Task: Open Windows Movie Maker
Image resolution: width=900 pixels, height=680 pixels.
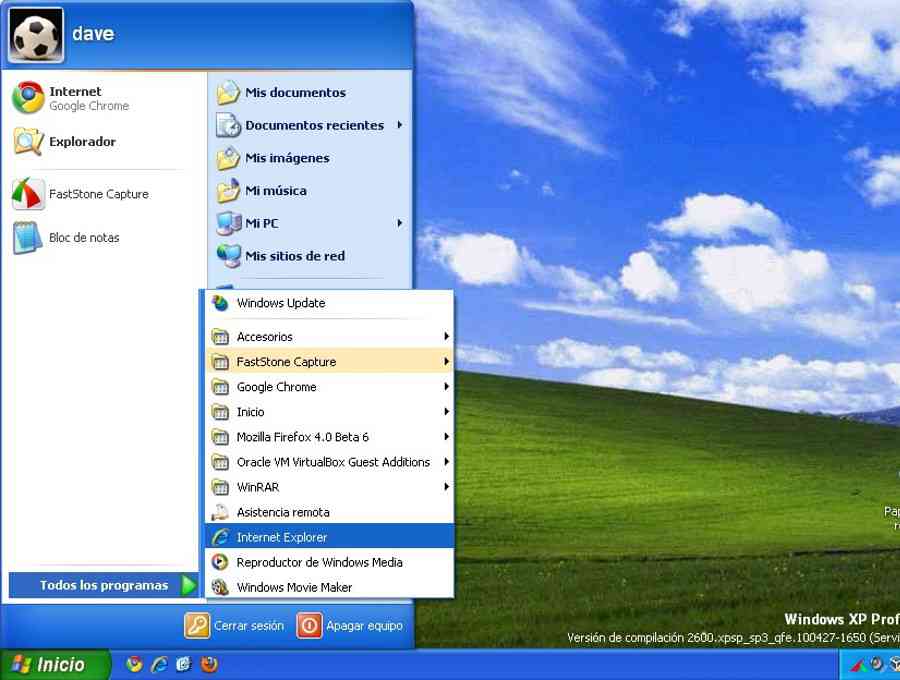Action: (329, 587)
